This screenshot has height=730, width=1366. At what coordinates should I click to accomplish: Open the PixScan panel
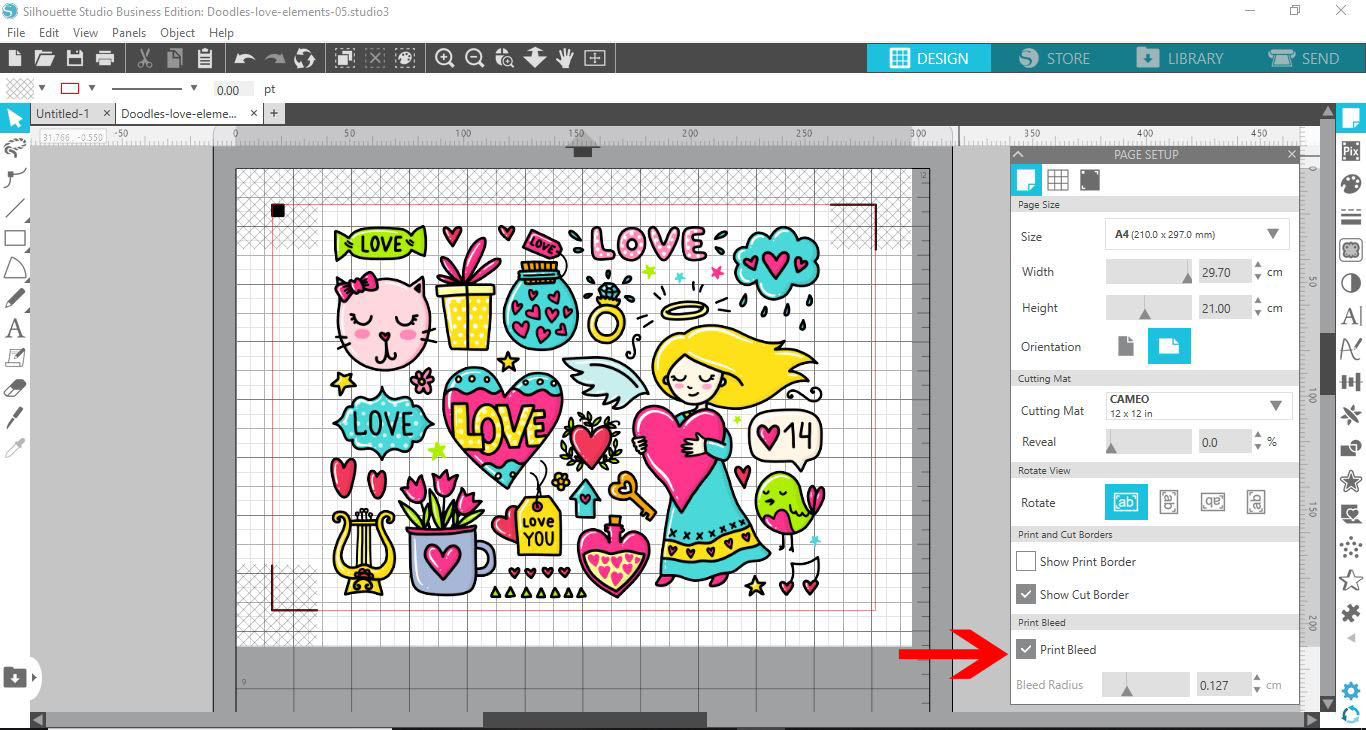pos(1351,148)
